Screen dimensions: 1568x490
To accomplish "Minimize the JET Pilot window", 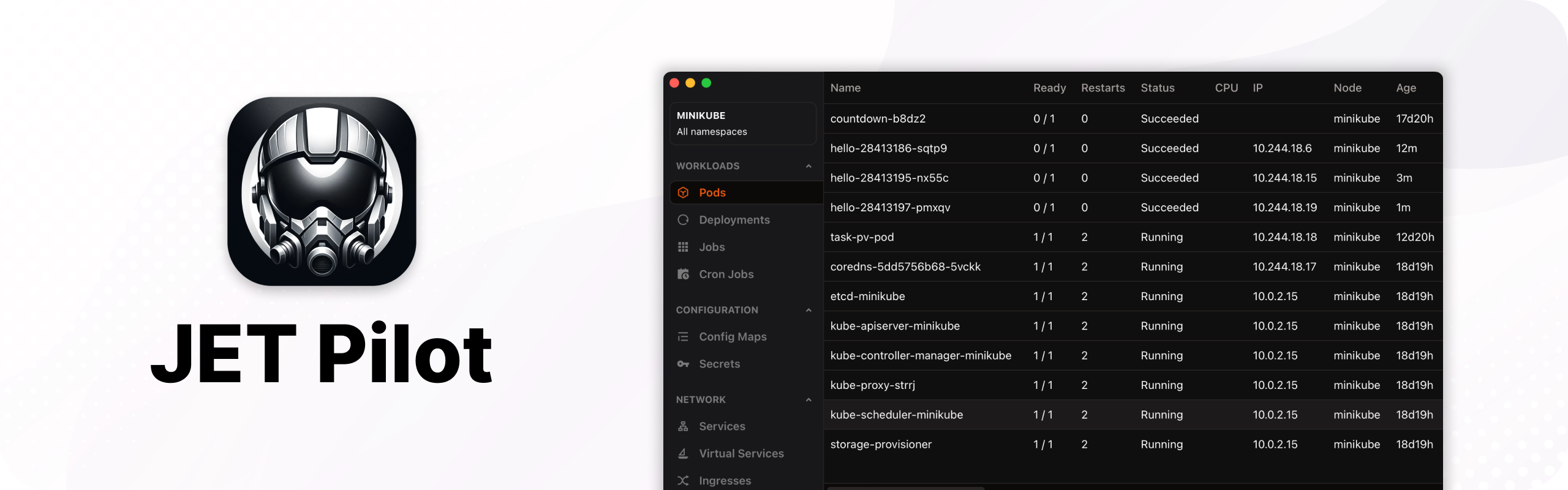I will click(690, 83).
